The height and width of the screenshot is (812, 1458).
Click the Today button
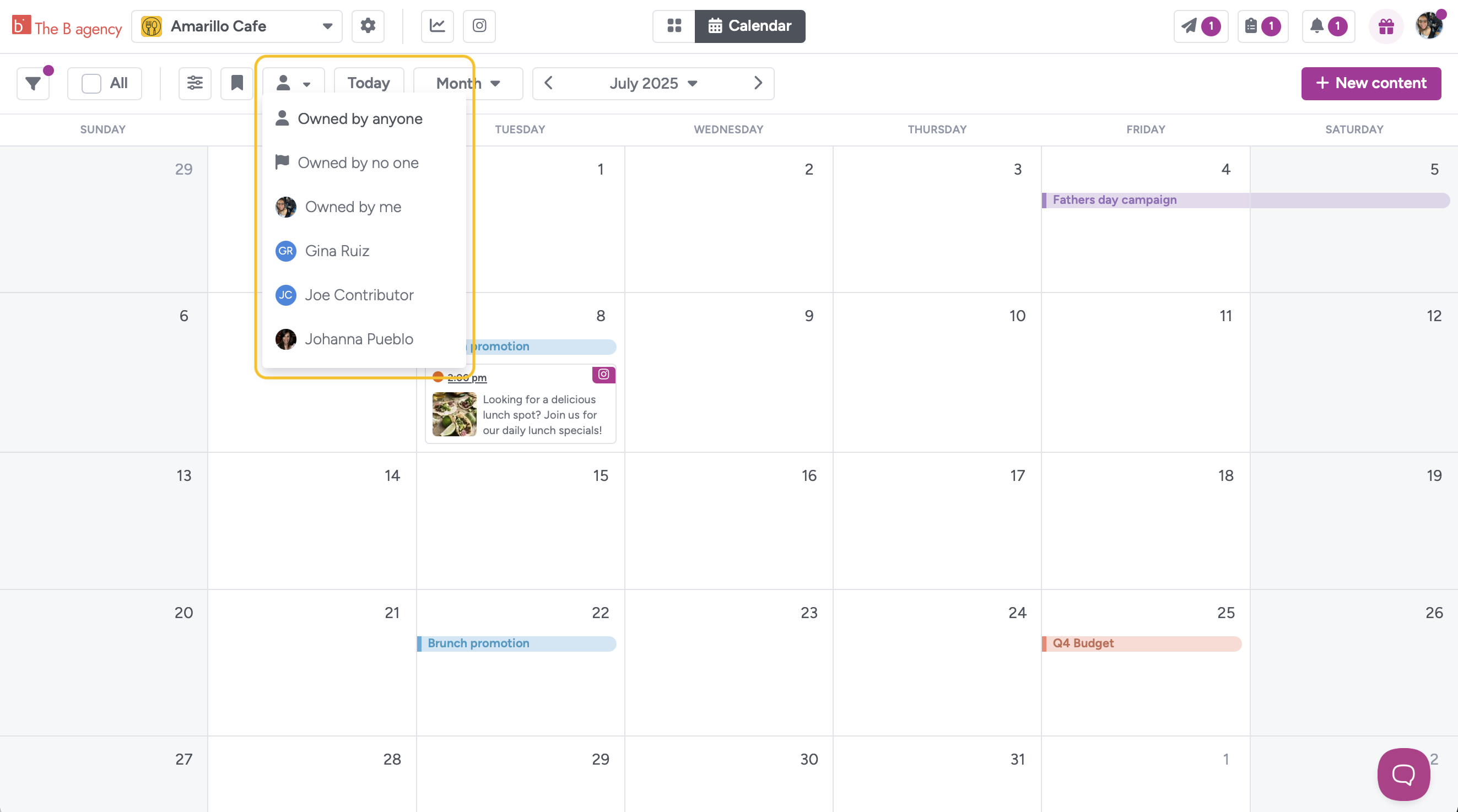click(x=369, y=84)
